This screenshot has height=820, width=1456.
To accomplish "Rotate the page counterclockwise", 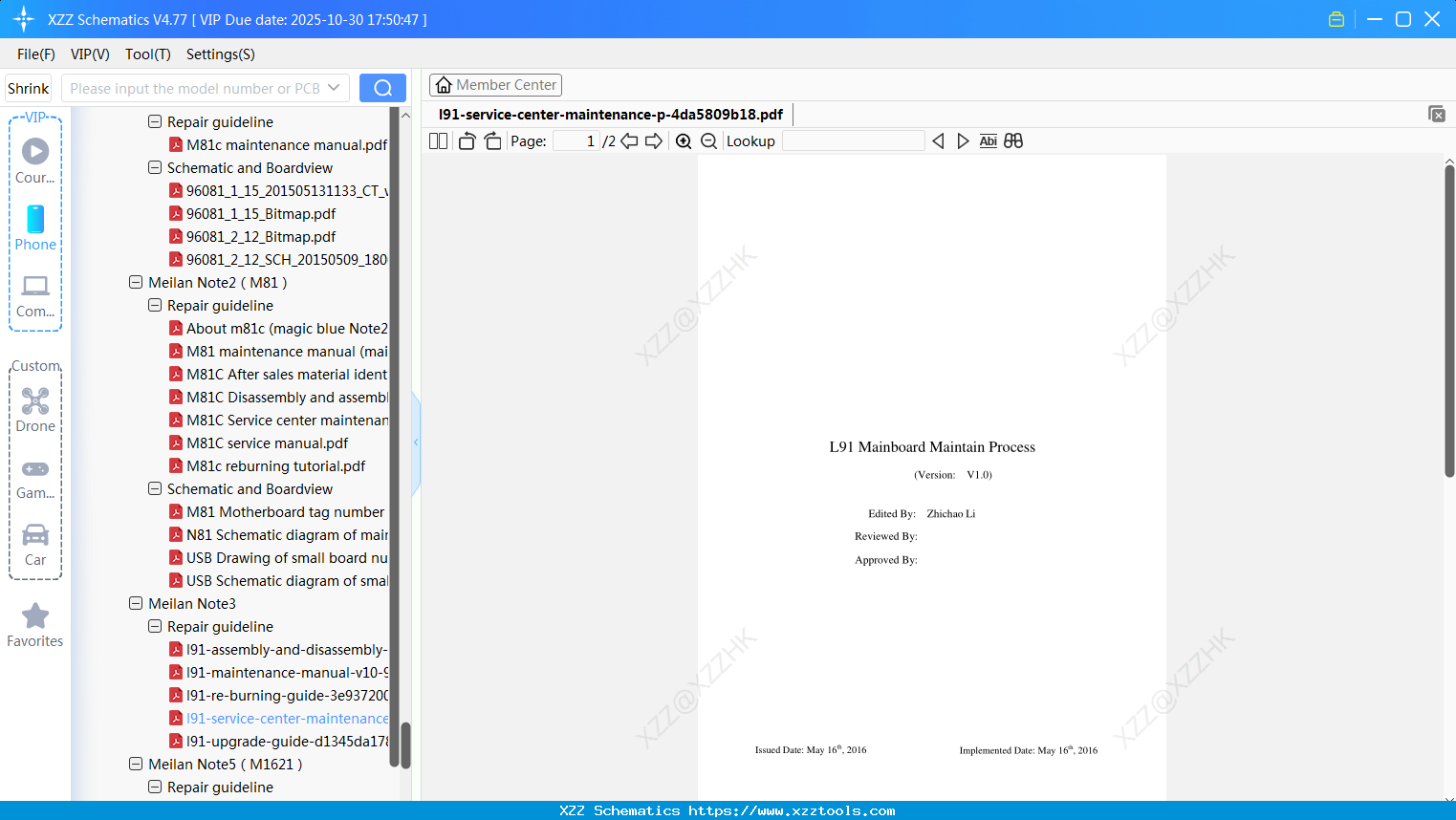I will click(x=467, y=141).
